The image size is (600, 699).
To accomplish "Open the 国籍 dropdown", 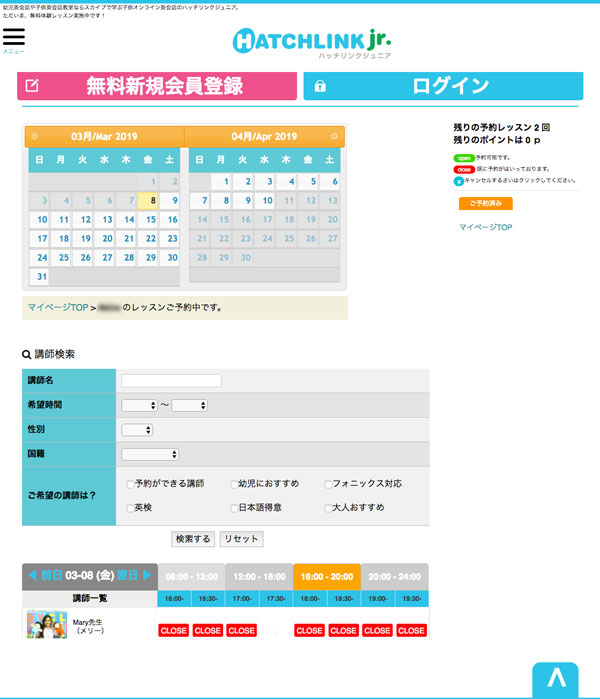I will point(150,454).
